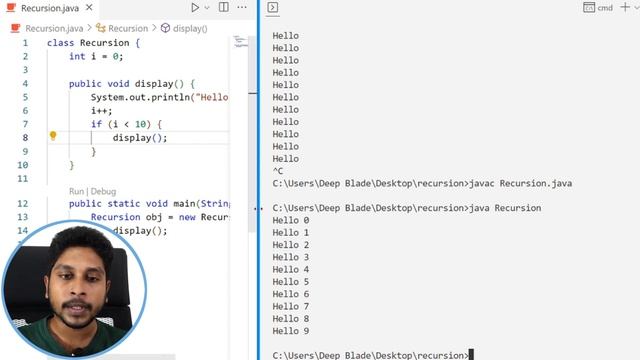Click Recursion class in the breadcrumb
Screen dimensions: 640x360
128,28
